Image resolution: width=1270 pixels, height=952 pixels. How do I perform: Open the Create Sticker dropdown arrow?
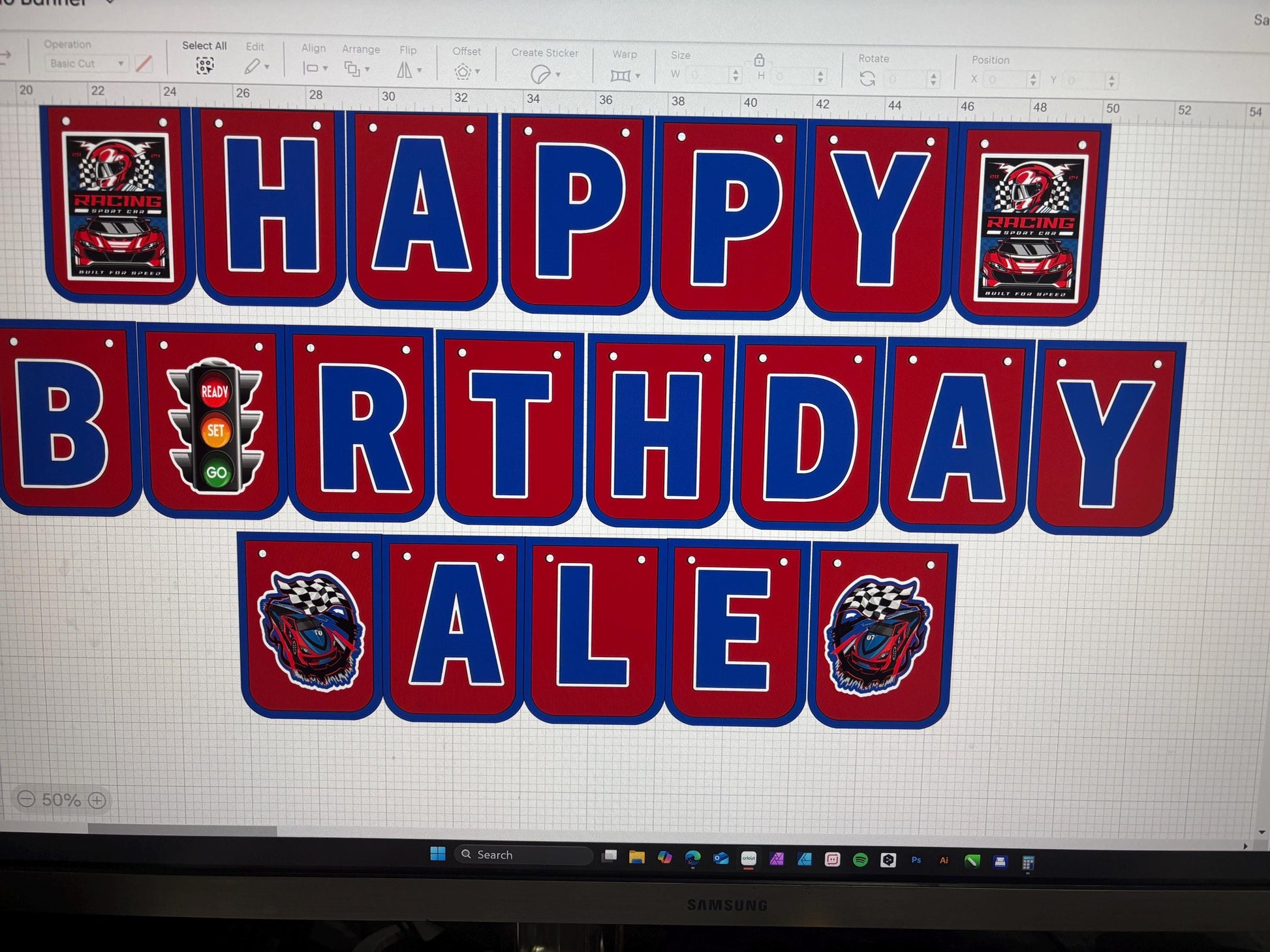tap(558, 75)
